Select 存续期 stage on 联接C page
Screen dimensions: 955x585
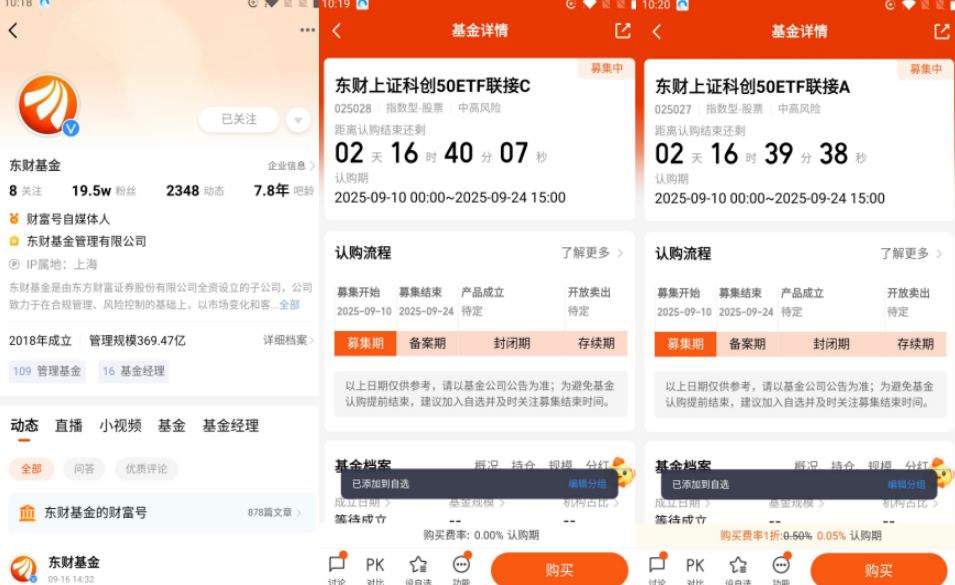[596, 343]
